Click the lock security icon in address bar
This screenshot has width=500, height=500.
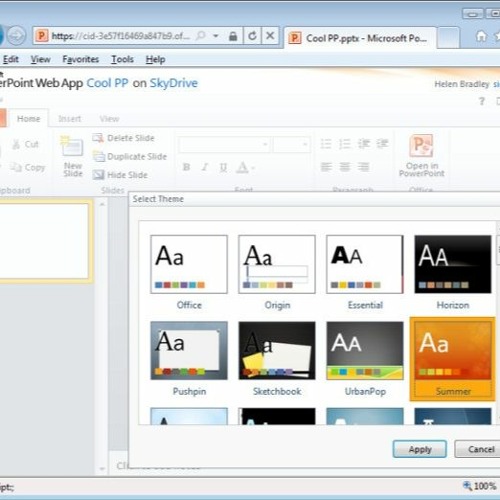[233, 36]
